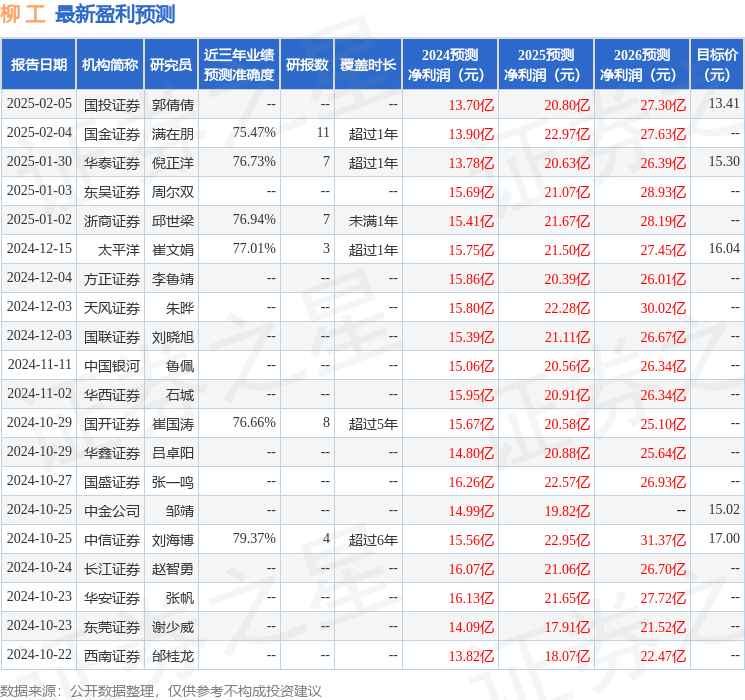The image size is (745, 700).
Task: Select the 中信证券 institution cell
Action: click(x=112, y=540)
